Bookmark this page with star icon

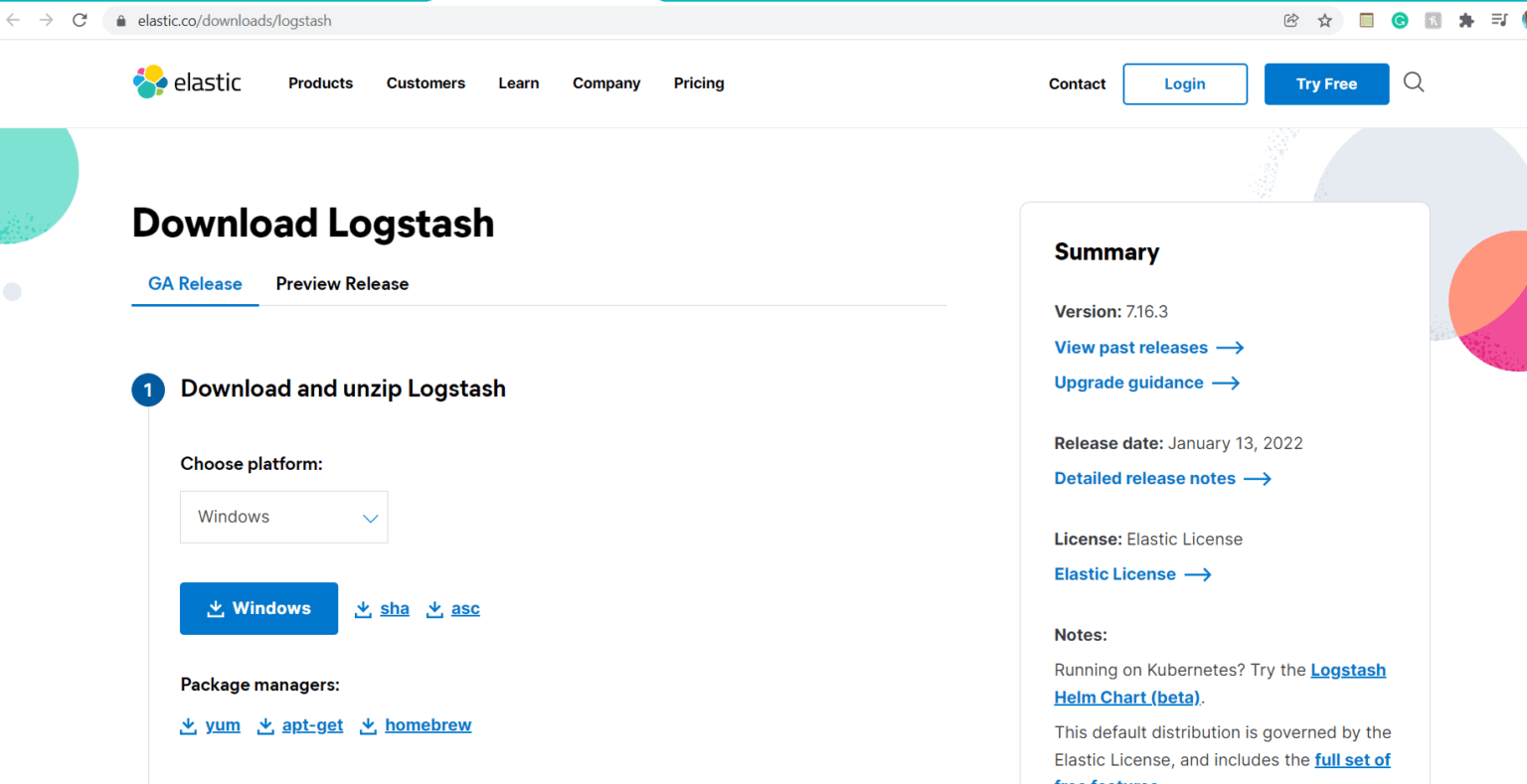click(1325, 20)
